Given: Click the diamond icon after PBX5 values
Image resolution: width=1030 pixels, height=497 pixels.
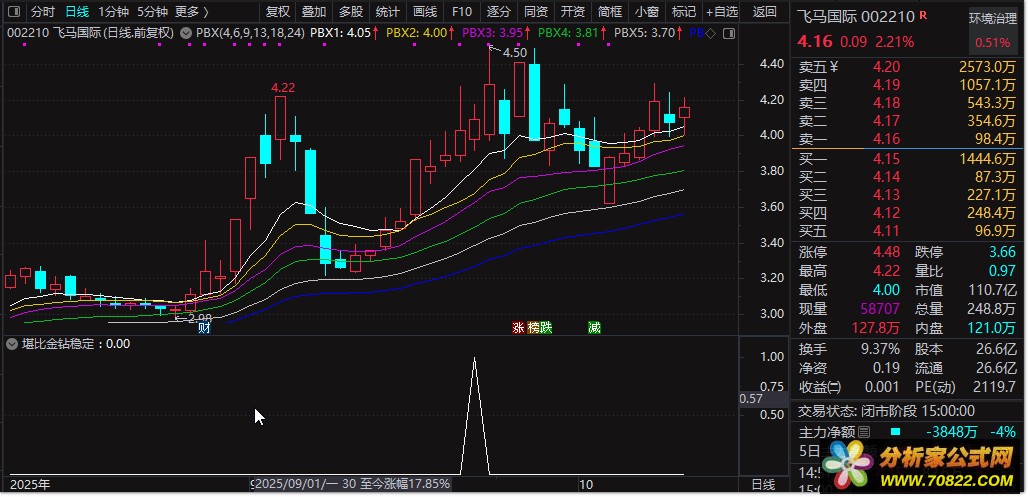Looking at the screenshot, I should click(710, 33).
